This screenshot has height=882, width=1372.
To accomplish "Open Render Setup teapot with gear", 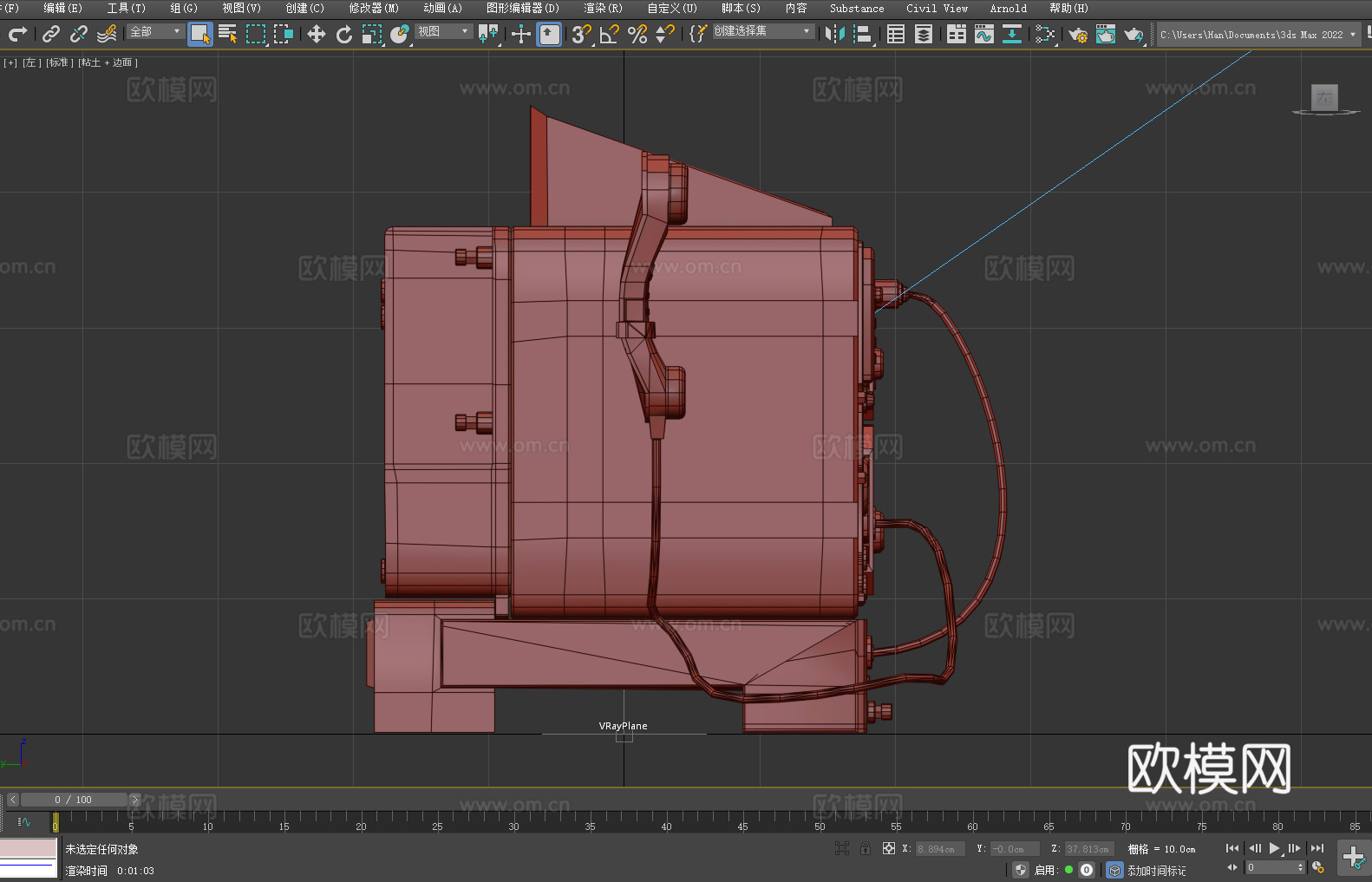I will tap(1078, 34).
